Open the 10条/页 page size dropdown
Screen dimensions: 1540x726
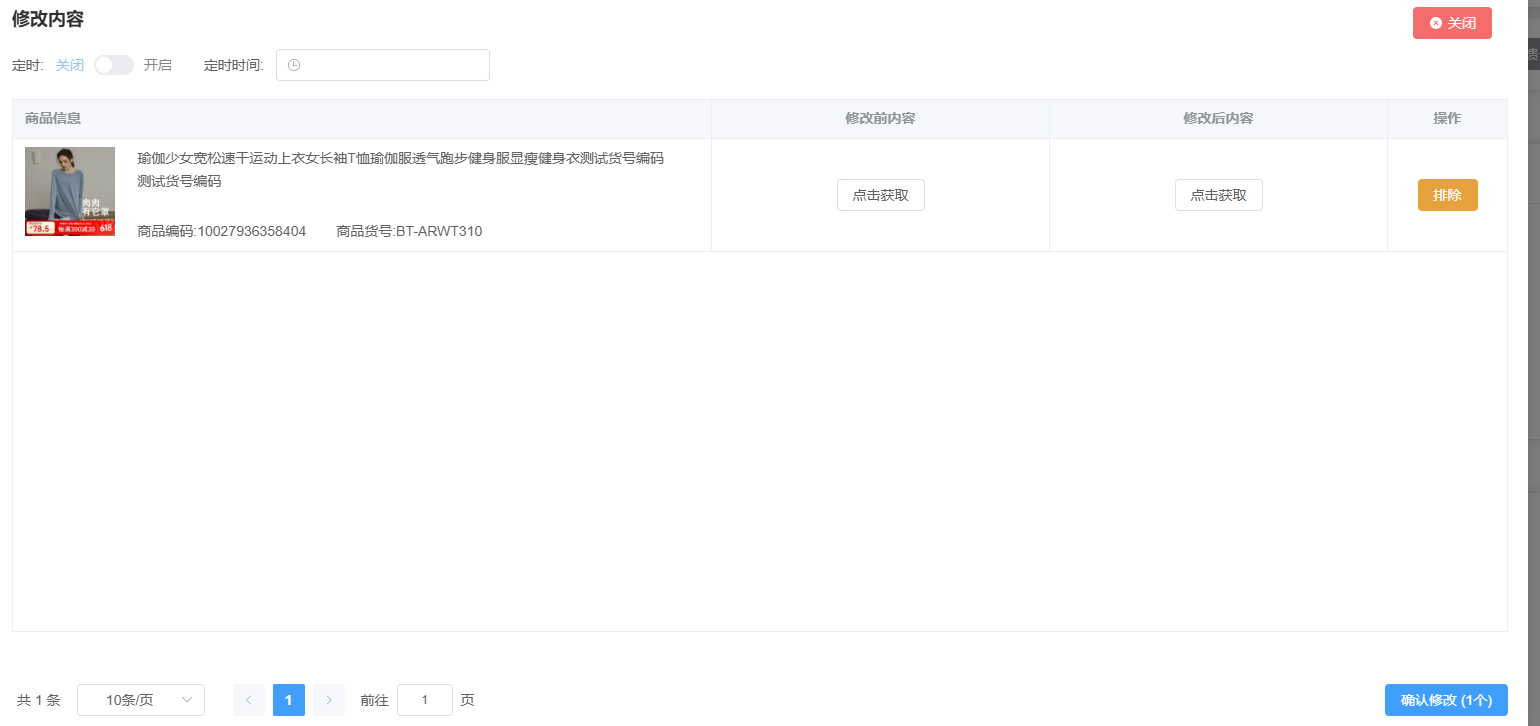point(141,700)
